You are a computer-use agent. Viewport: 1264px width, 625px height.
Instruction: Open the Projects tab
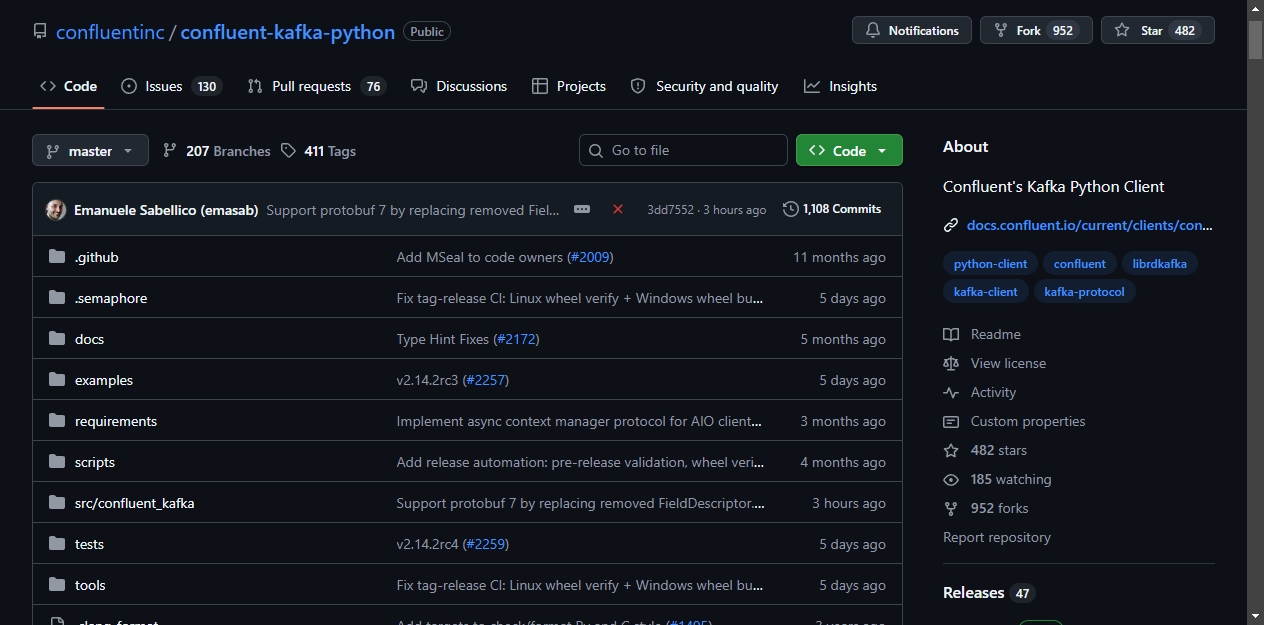click(569, 86)
